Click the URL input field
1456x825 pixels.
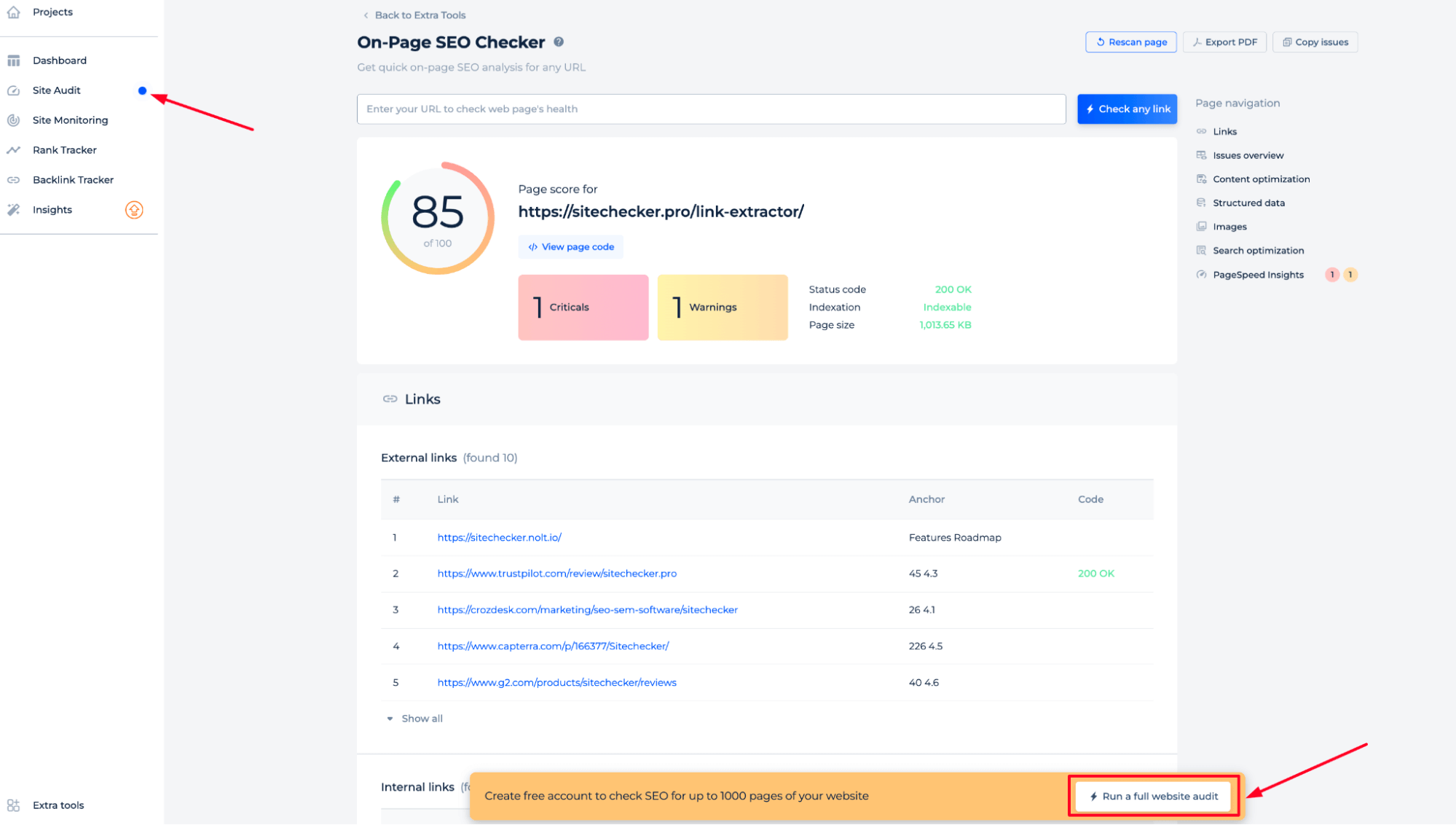coord(711,109)
